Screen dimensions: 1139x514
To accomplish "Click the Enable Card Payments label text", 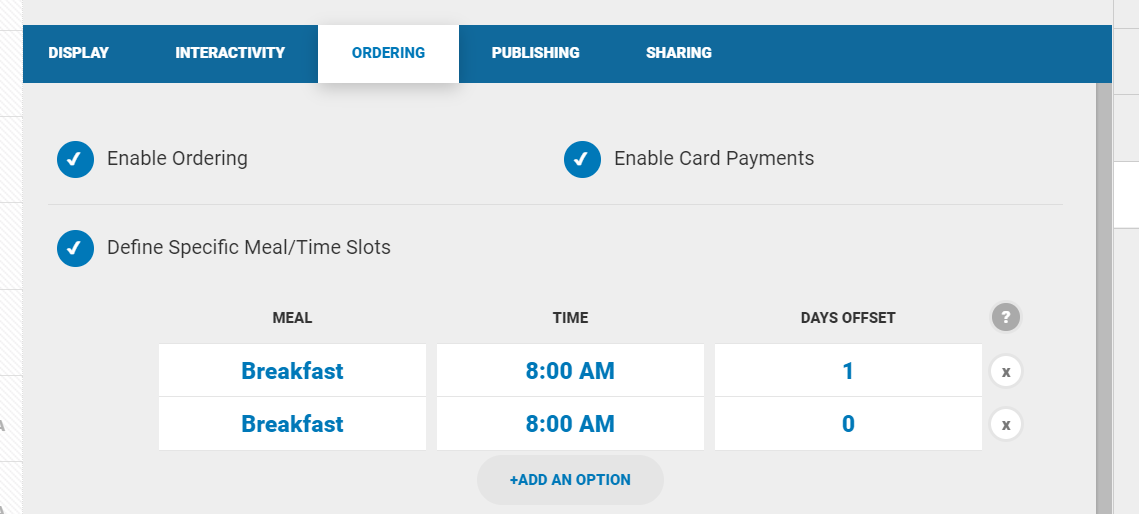I will pyautogui.click(x=714, y=158).
